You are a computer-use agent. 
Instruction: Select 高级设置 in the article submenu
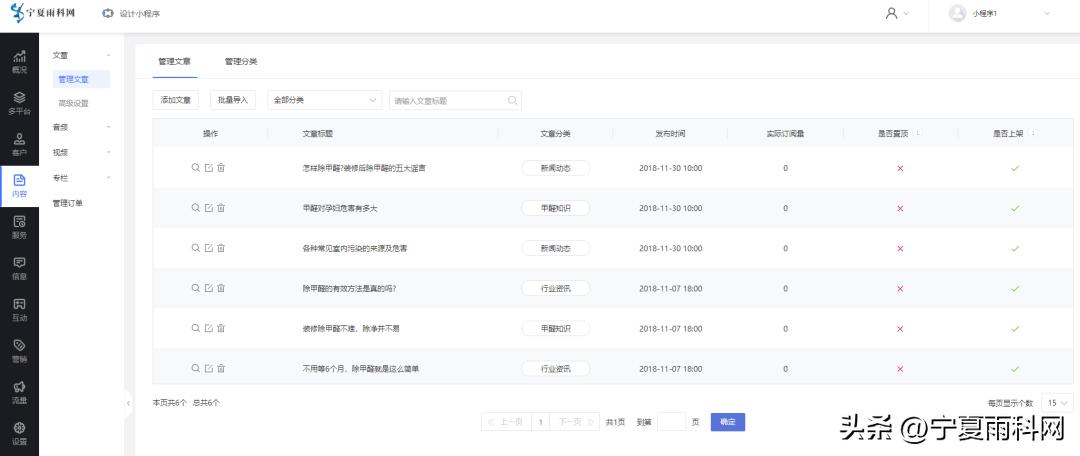tap(73, 103)
